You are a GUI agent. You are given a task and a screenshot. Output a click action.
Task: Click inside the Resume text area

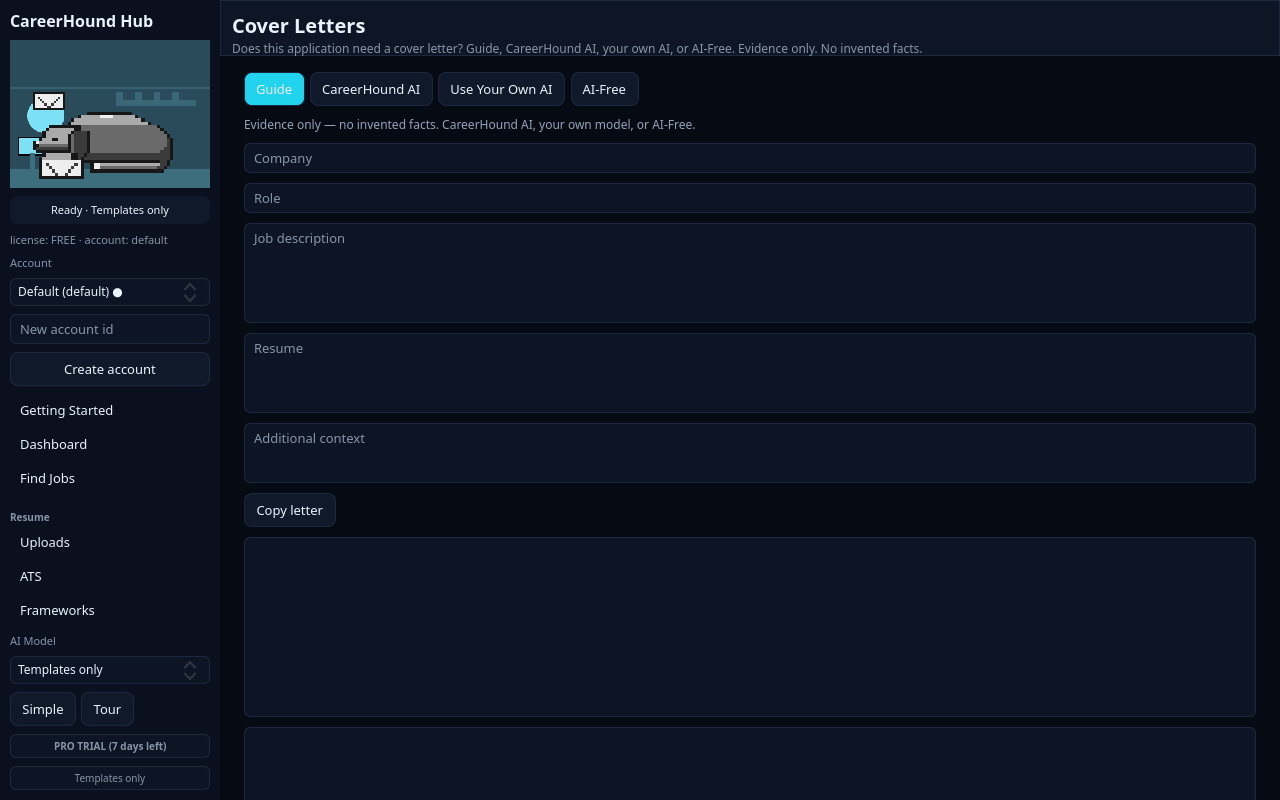pos(750,373)
